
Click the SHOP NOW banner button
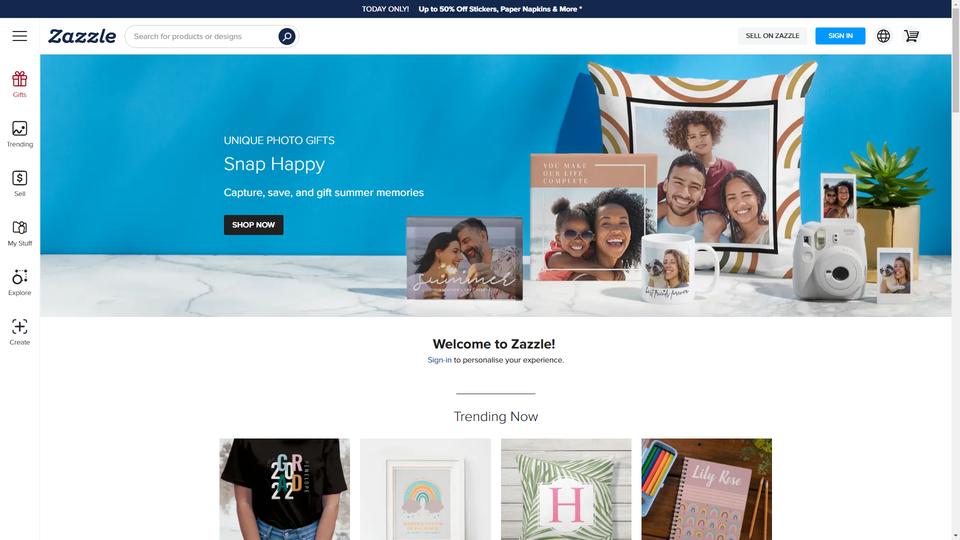[x=253, y=225]
